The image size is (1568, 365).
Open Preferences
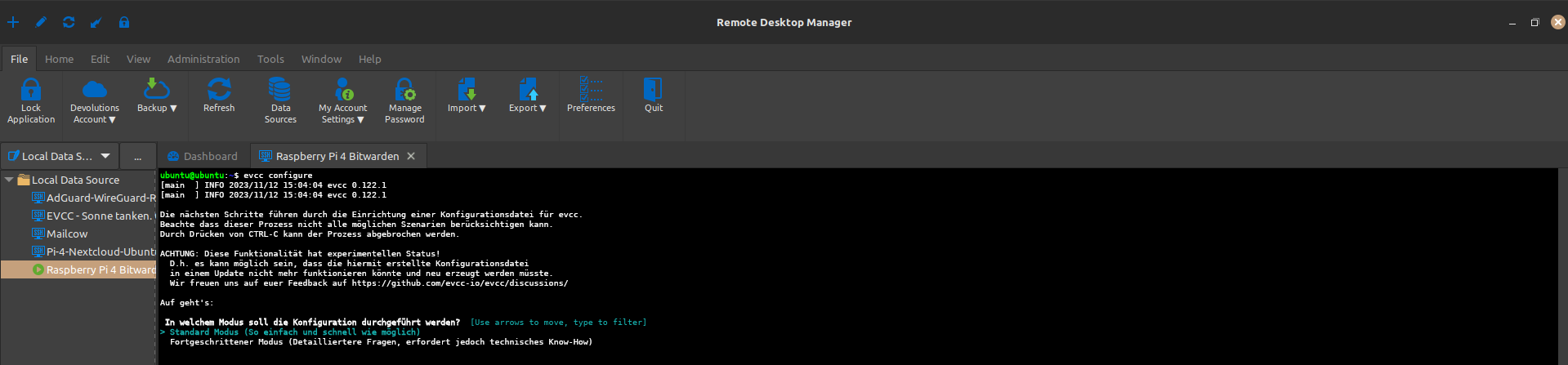tap(591, 90)
